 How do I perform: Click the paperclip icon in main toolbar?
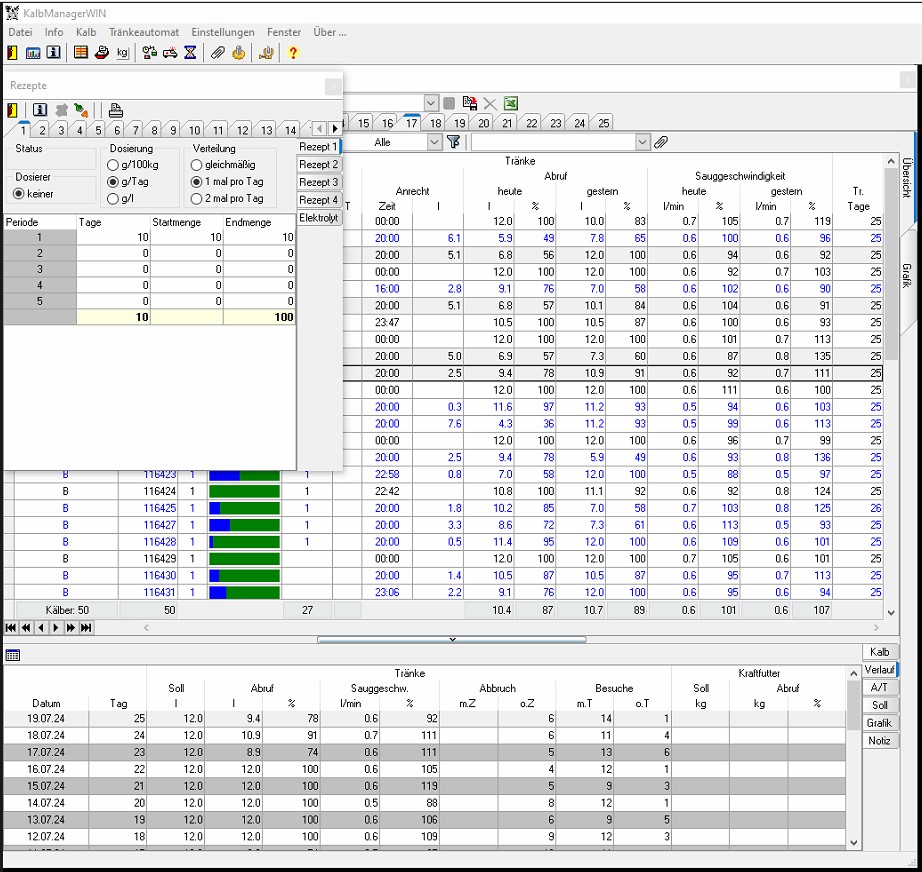click(x=217, y=53)
